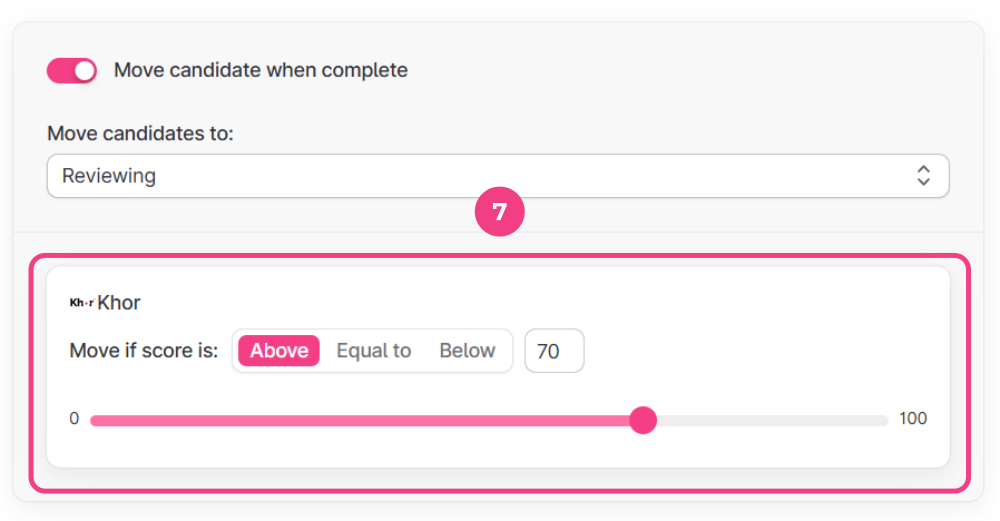The image size is (1000, 521).
Task: Click the Reviewing text in the stage selector
Action: pyautogui.click(x=109, y=176)
